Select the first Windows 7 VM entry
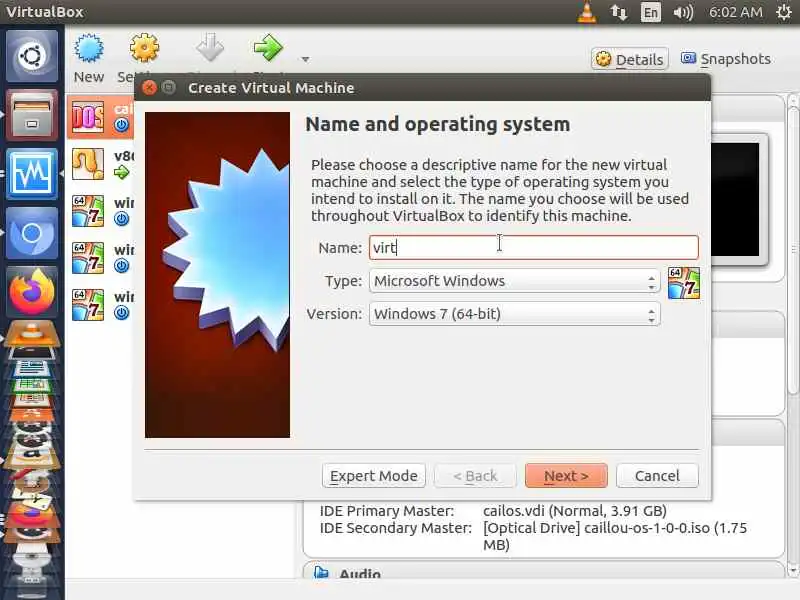Viewport: 800px width, 600px height. (x=101, y=211)
